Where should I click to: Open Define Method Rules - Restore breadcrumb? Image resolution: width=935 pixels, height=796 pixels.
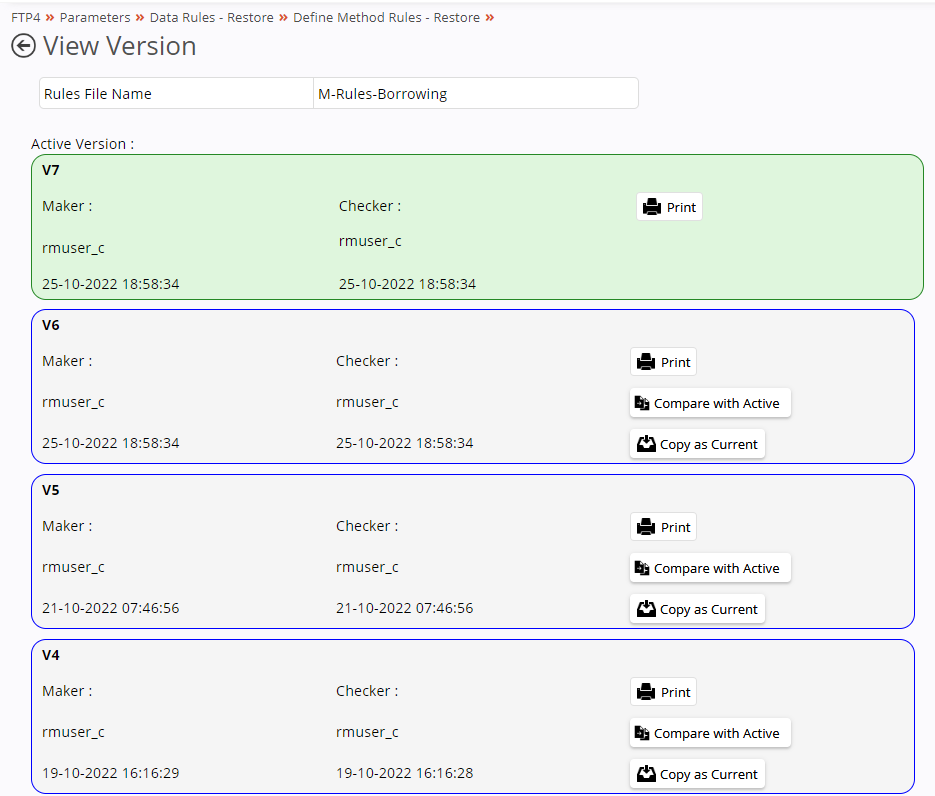pyautogui.click(x=386, y=17)
